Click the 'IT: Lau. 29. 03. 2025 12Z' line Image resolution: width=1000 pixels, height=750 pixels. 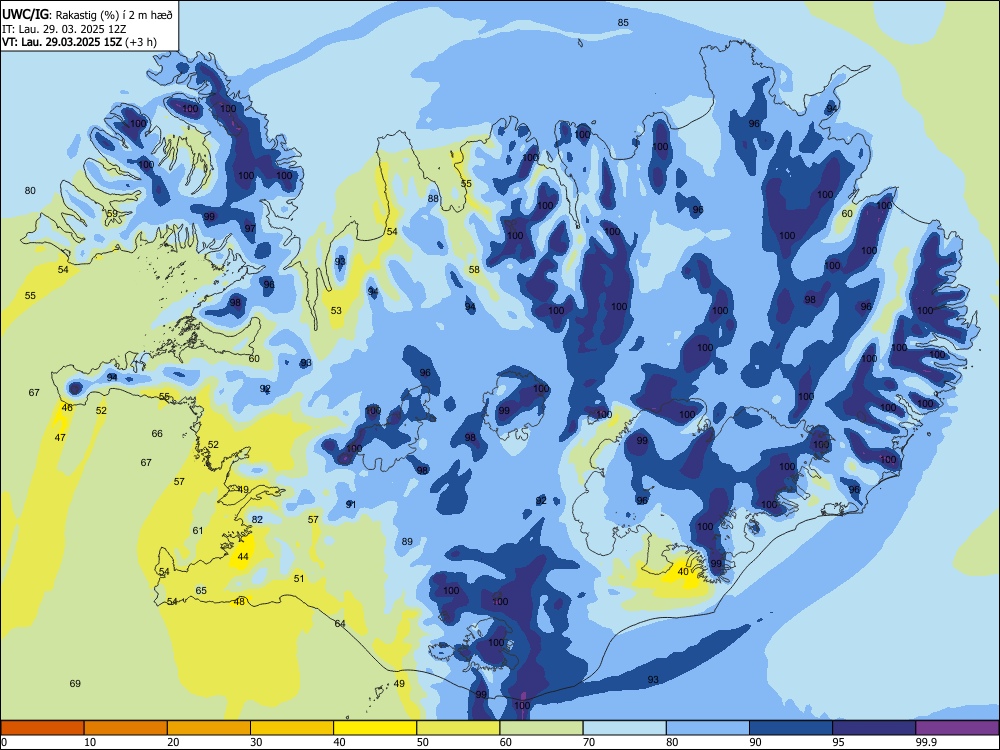click(x=66, y=29)
